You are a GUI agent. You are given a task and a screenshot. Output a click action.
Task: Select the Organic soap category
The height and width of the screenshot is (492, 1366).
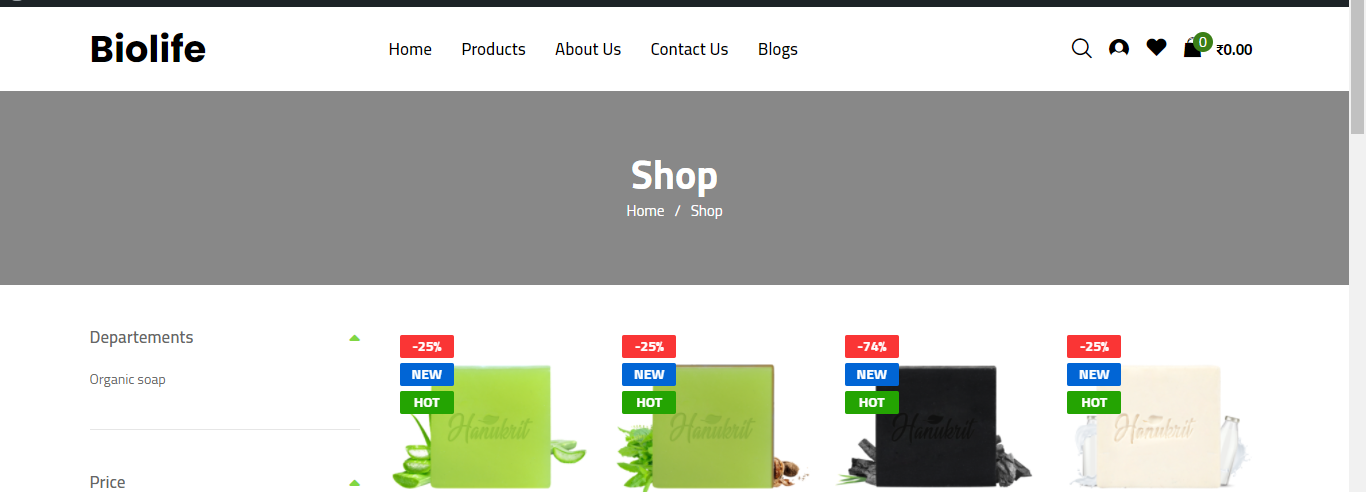click(127, 379)
